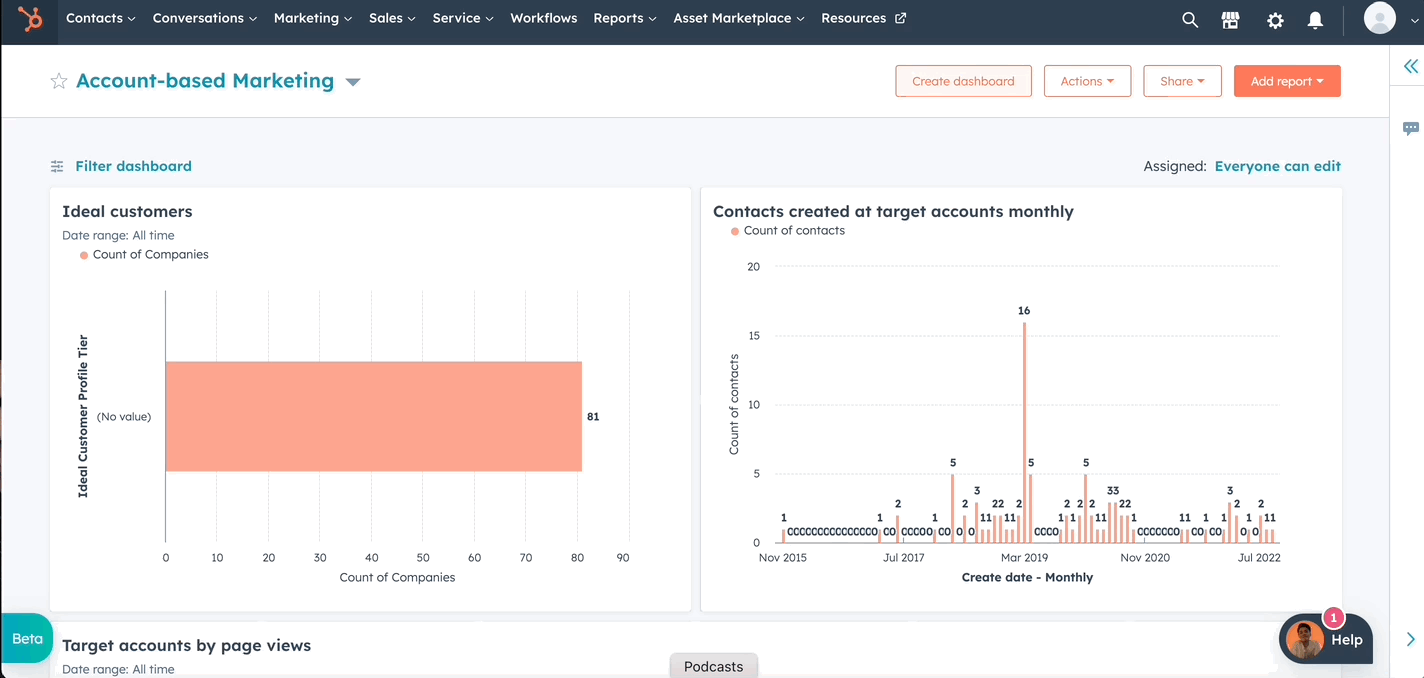Show notifications via bell icon
Viewport: 1424px width, 678px height.
pos(1316,20)
